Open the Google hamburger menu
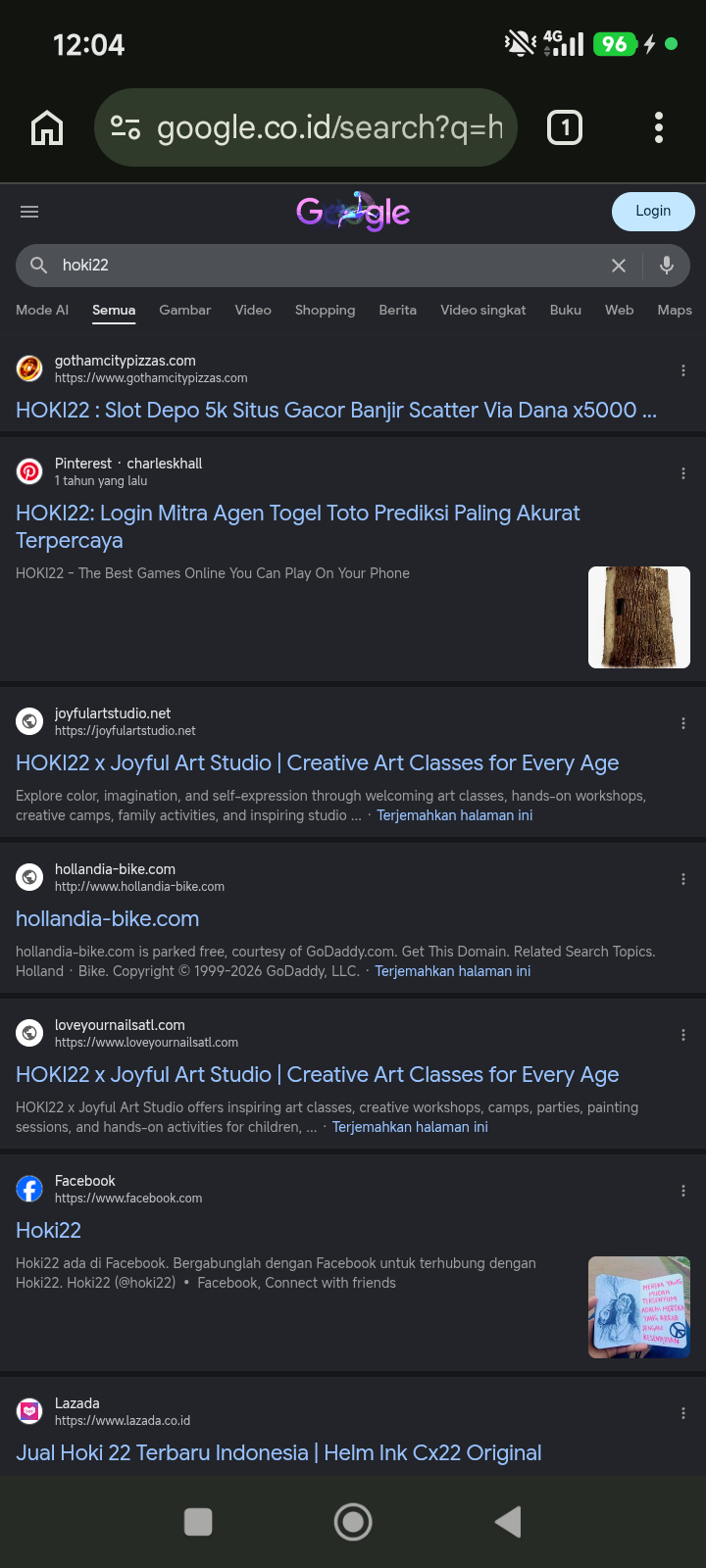 click(29, 212)
